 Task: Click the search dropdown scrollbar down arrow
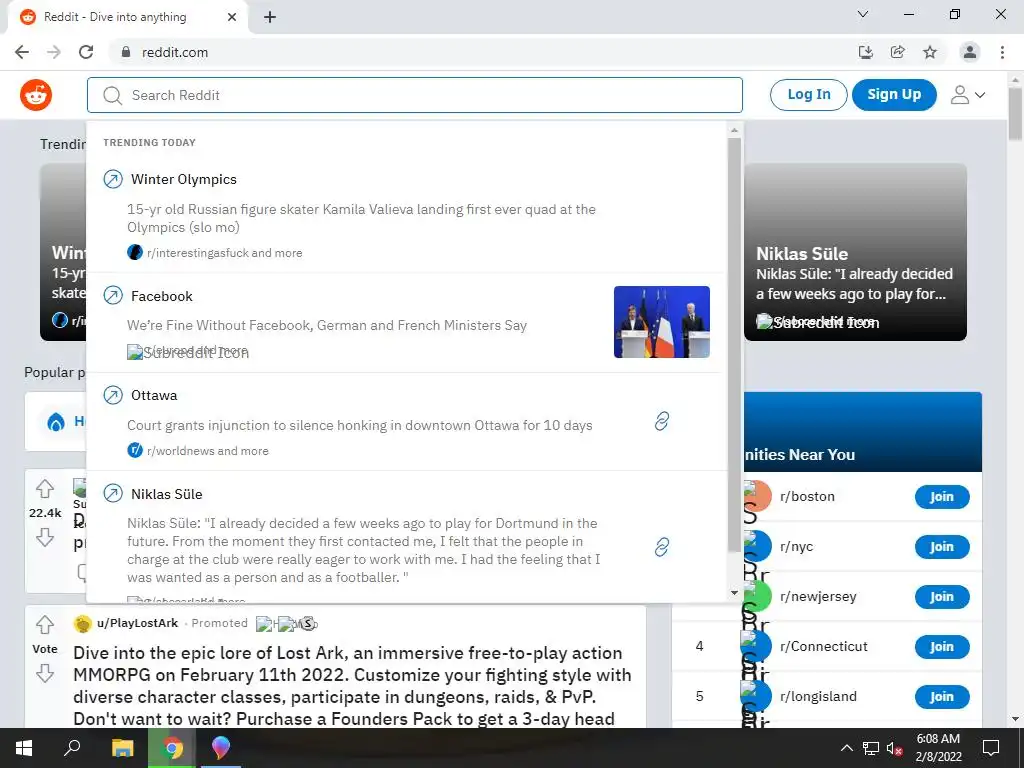coord(734,593)
